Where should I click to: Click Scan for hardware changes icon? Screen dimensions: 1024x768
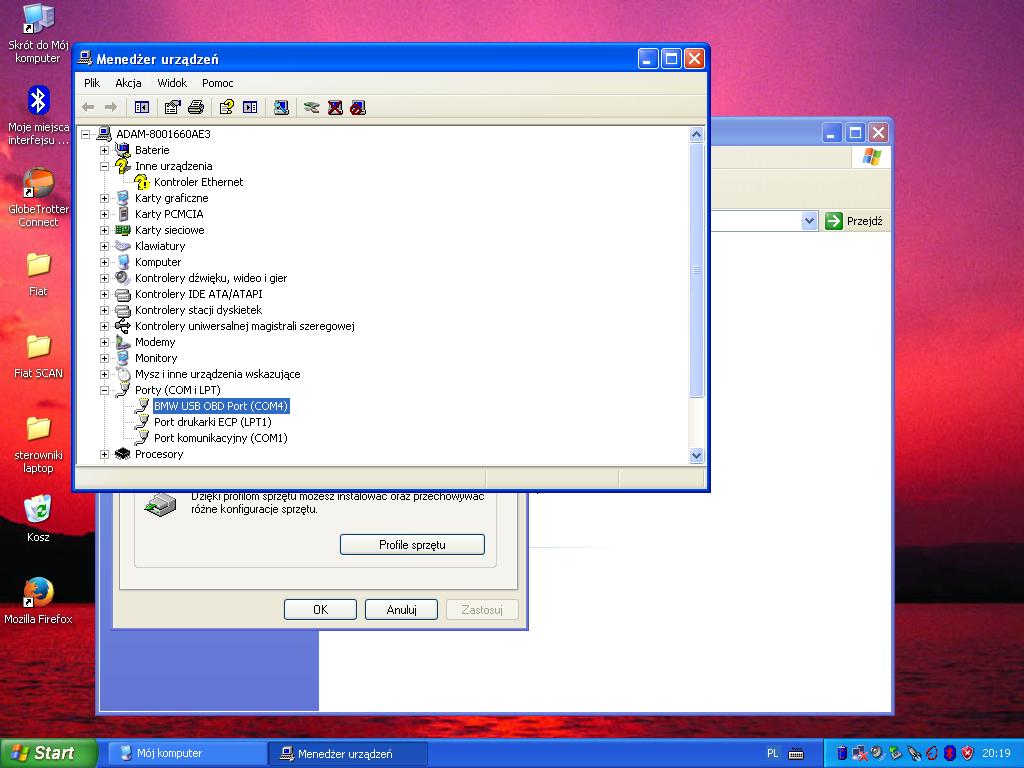281,107
